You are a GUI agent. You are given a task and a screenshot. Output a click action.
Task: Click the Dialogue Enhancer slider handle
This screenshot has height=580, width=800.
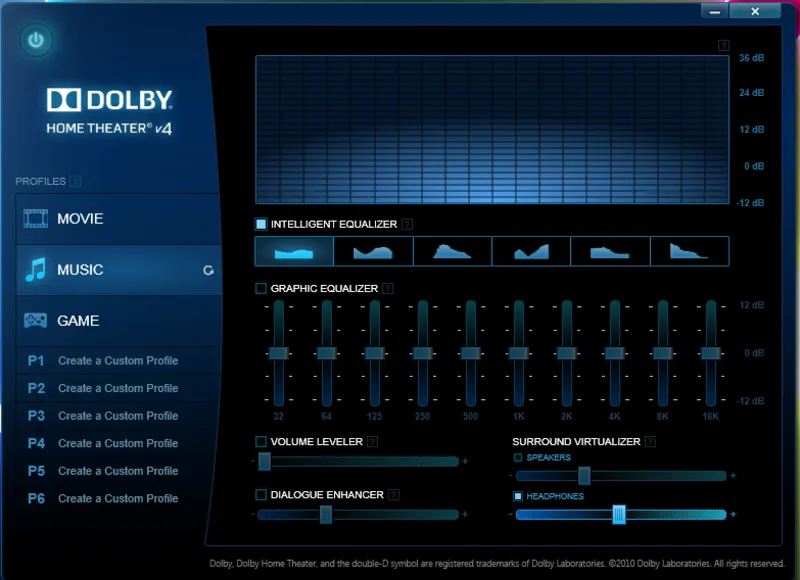pos(327,514)
